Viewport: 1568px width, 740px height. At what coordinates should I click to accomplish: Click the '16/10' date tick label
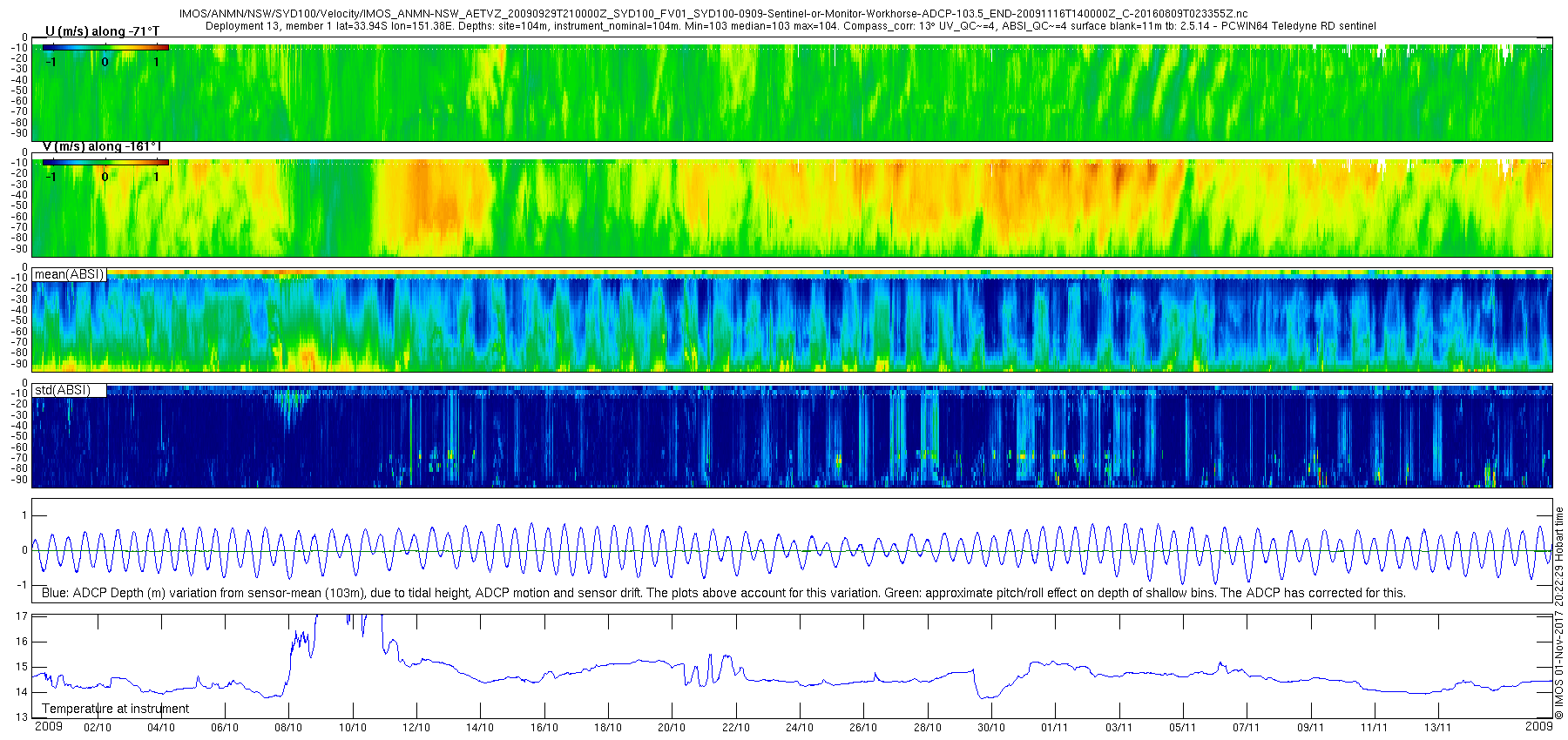(544, 728)
